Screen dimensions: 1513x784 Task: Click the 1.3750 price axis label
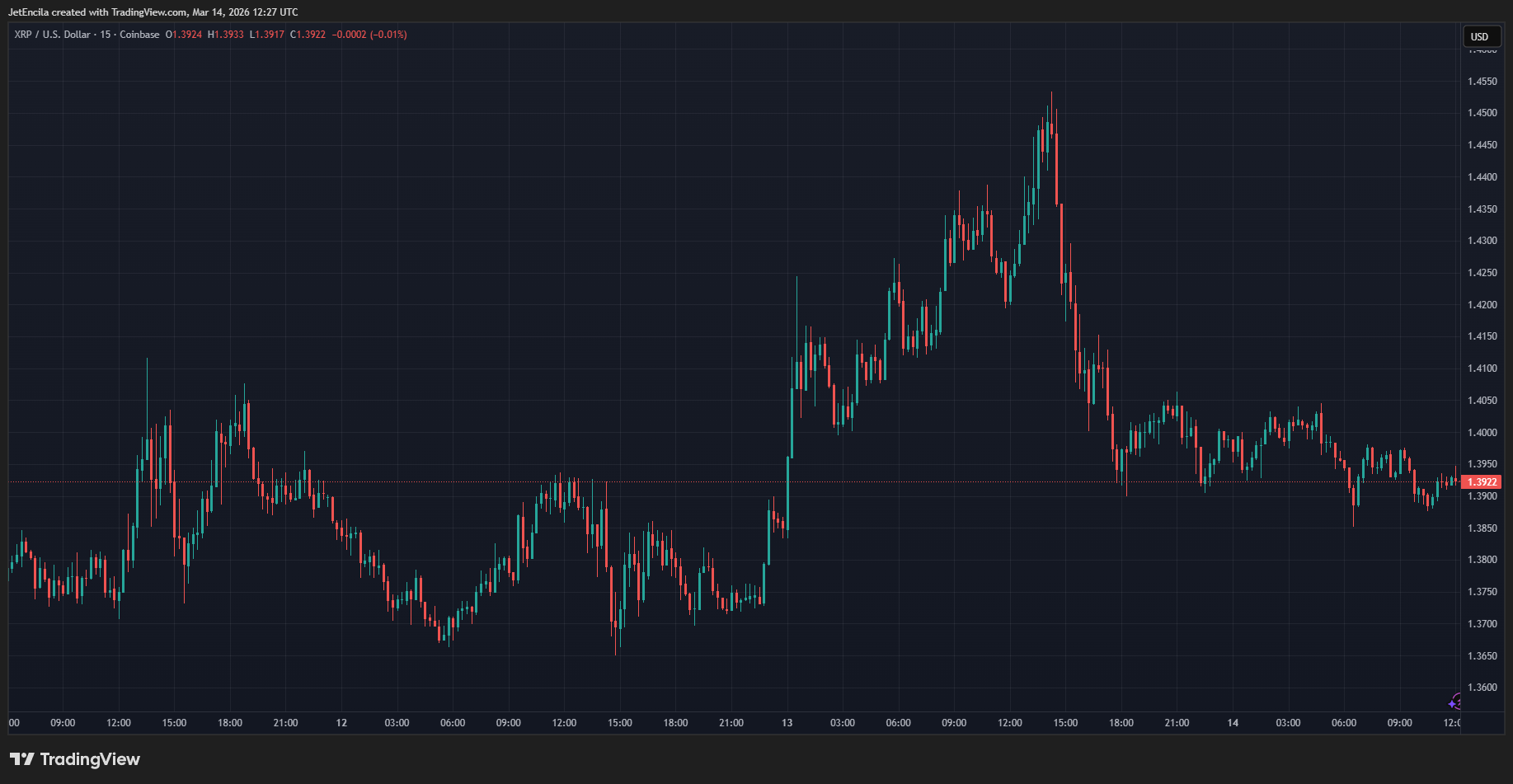1482,592
